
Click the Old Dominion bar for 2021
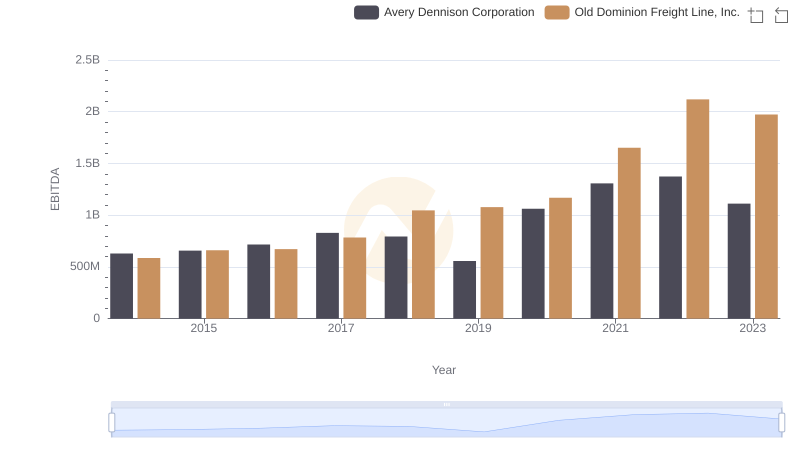629,233
